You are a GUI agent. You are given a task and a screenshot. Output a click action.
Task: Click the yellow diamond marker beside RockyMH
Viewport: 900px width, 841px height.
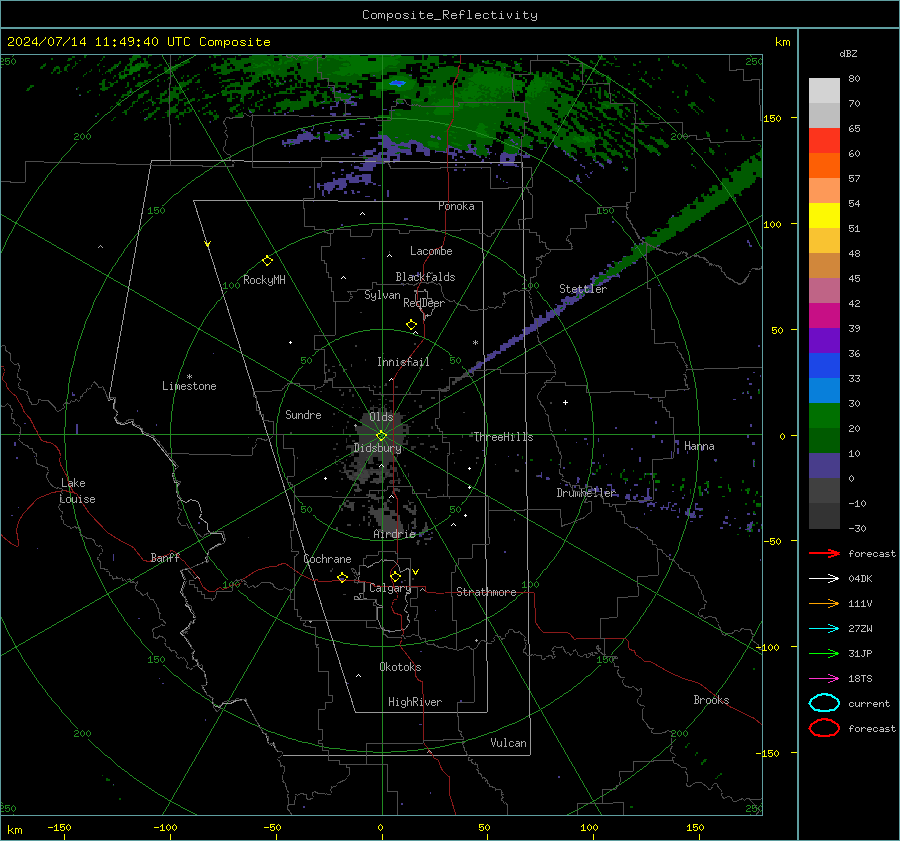[x=267, y=261]
